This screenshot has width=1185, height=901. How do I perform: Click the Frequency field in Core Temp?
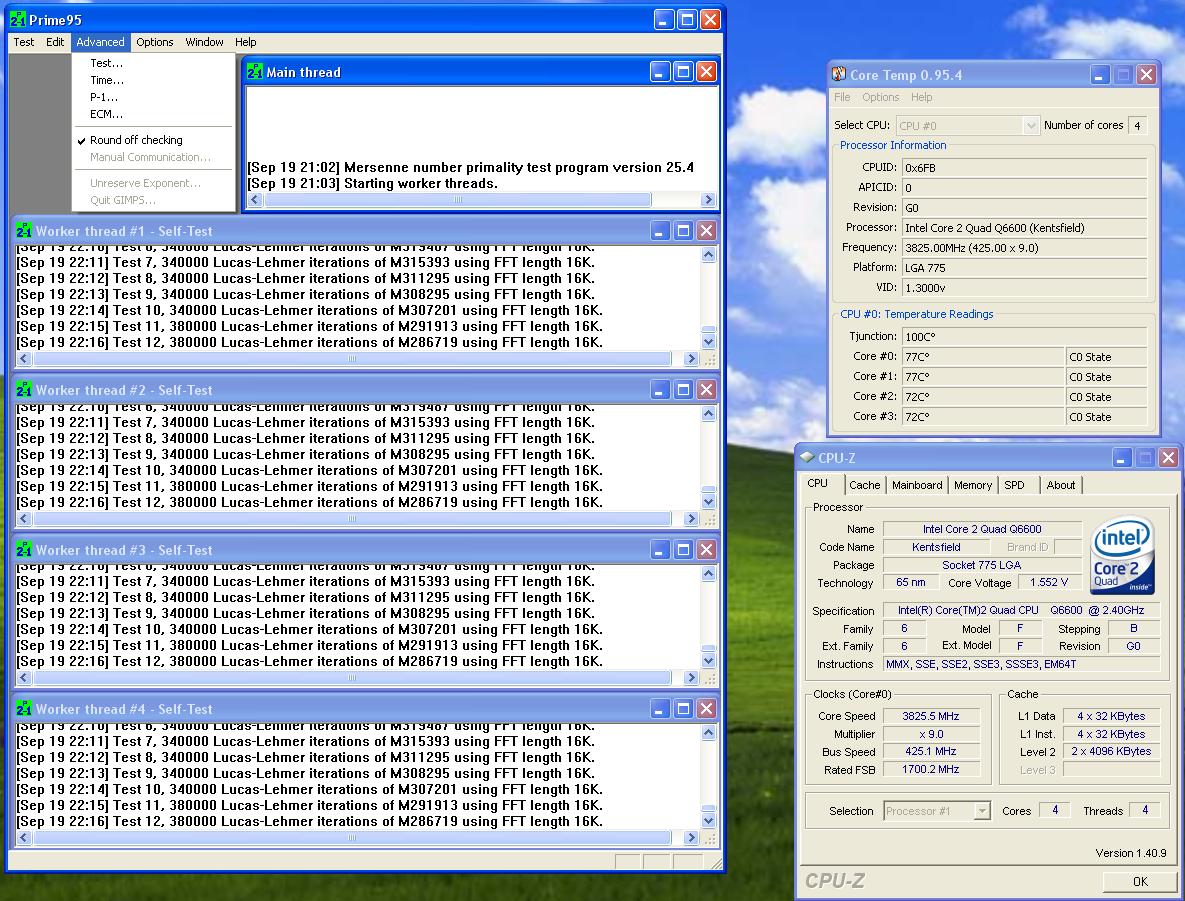coord(1025,248)
